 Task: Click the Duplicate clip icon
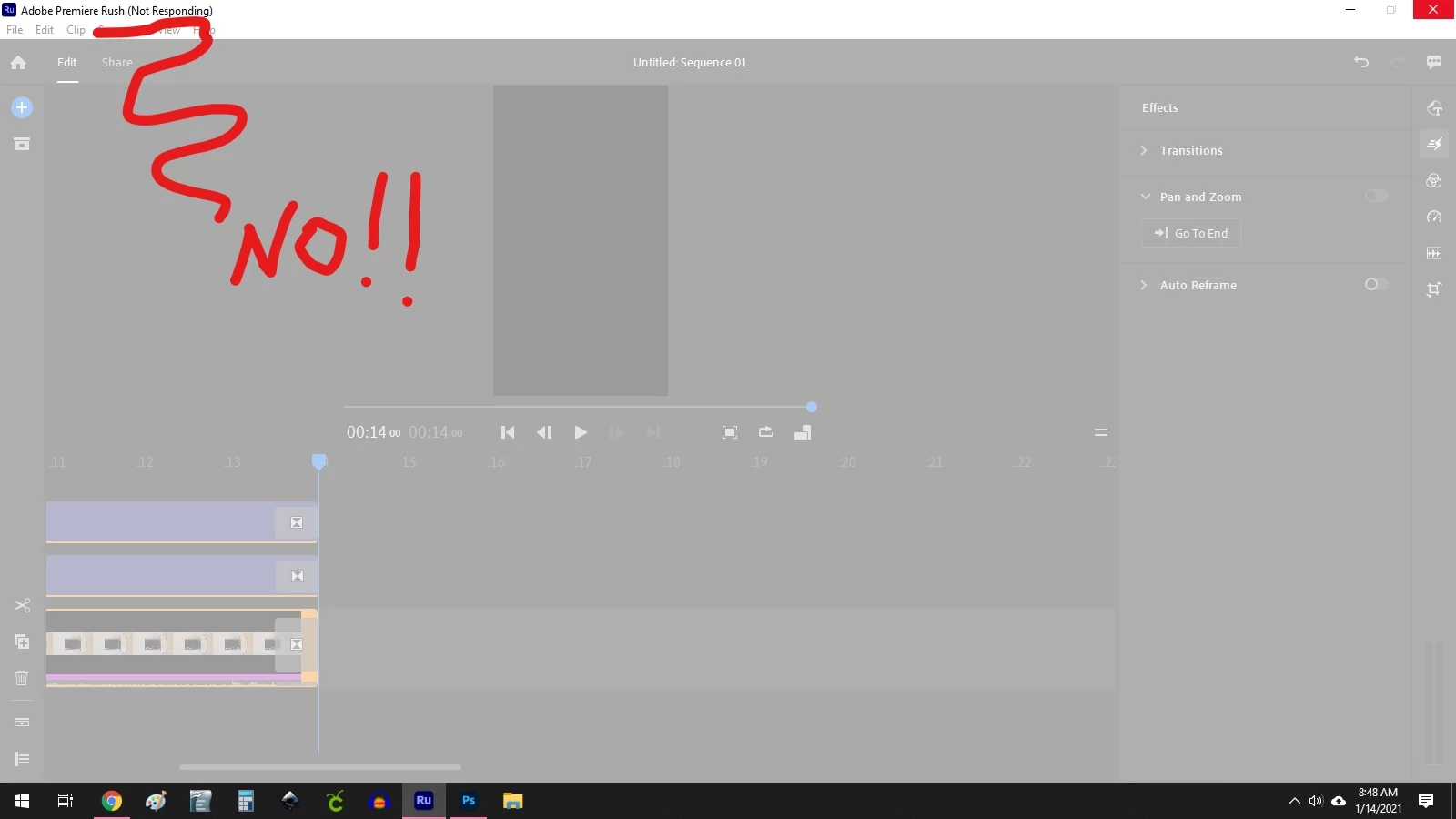pyautogui.click(x=22, y=642)
